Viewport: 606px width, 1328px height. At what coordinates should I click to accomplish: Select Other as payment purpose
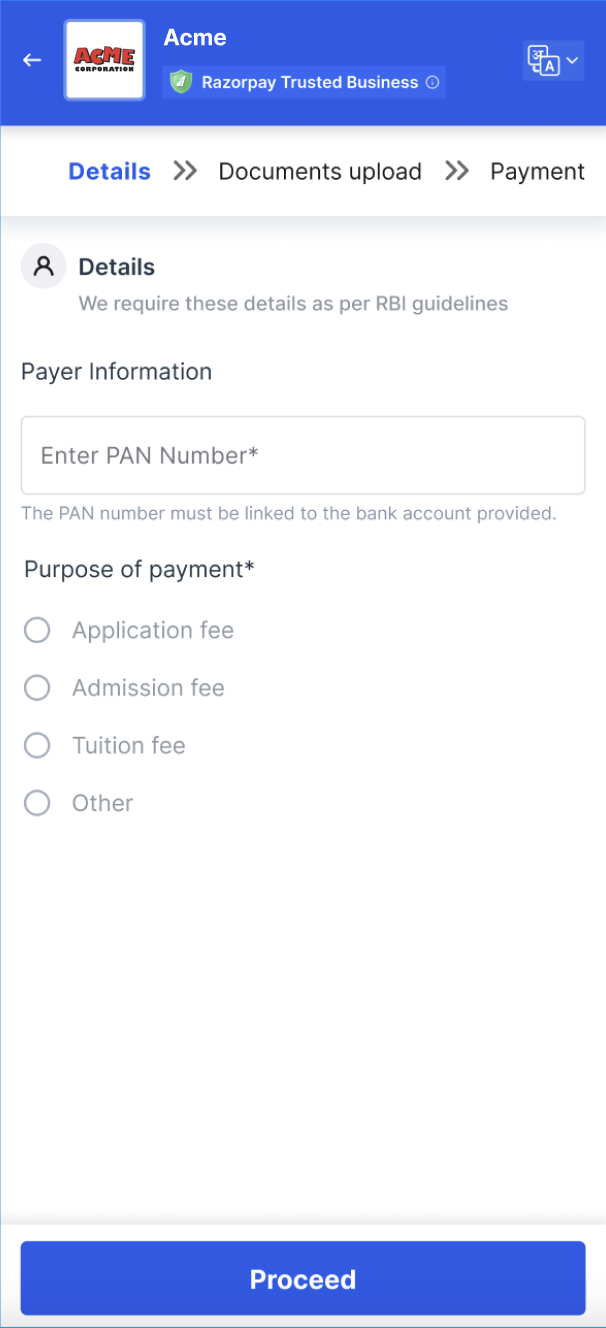[x=37, y=803]
